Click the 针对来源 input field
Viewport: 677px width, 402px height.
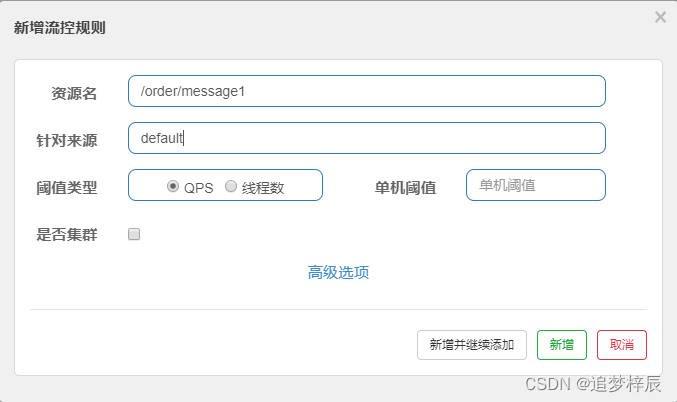367,138
